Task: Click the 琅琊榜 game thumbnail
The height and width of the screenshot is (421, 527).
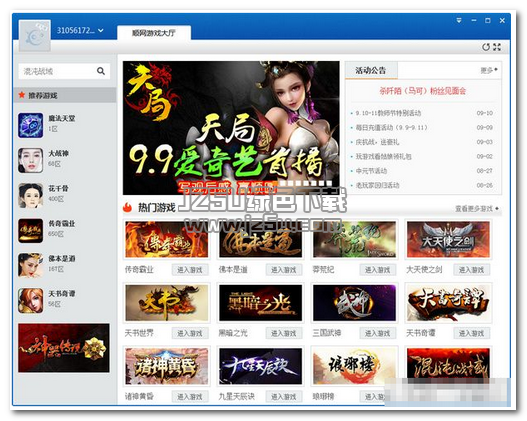Action: pyautogui.click(x=355, y=366)
